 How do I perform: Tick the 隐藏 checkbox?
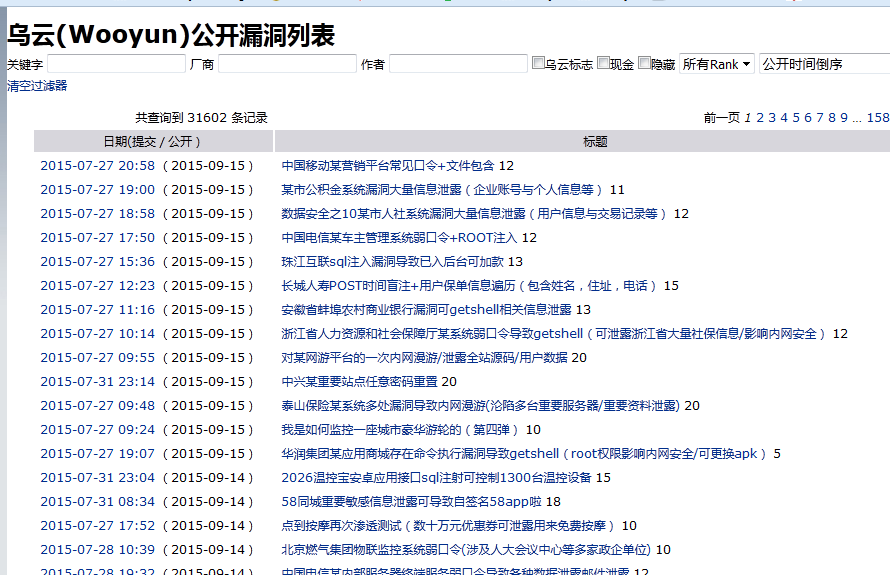coord(644,63)
